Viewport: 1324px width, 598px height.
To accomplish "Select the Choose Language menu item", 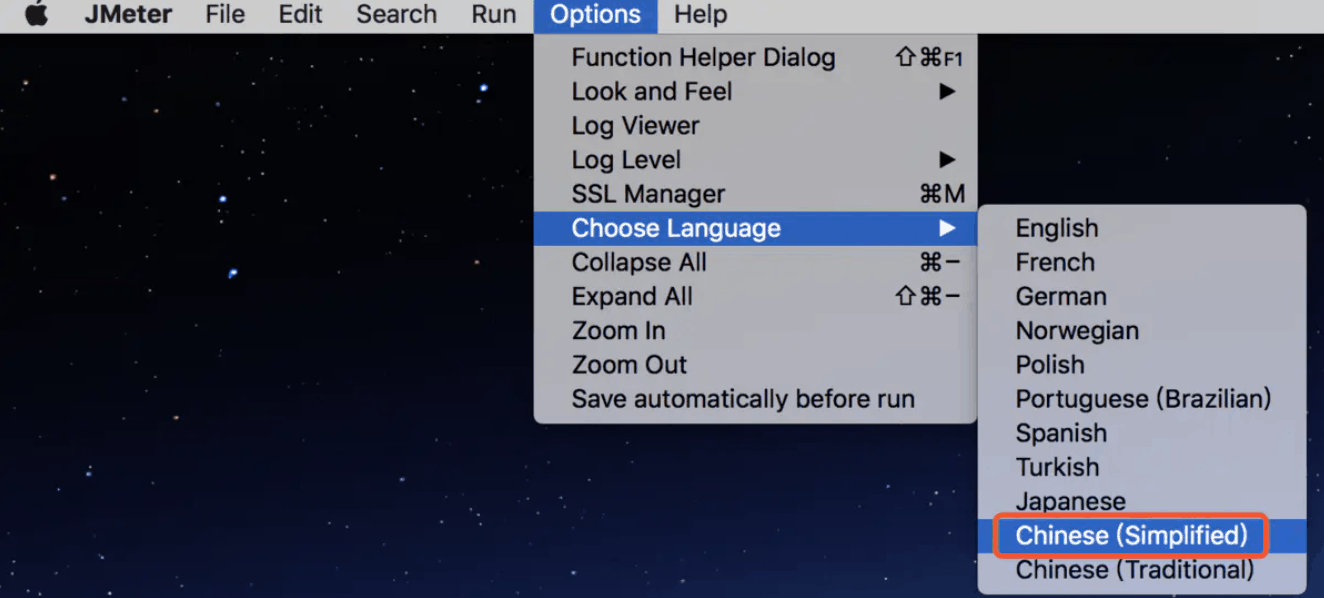I will [755, 228].
